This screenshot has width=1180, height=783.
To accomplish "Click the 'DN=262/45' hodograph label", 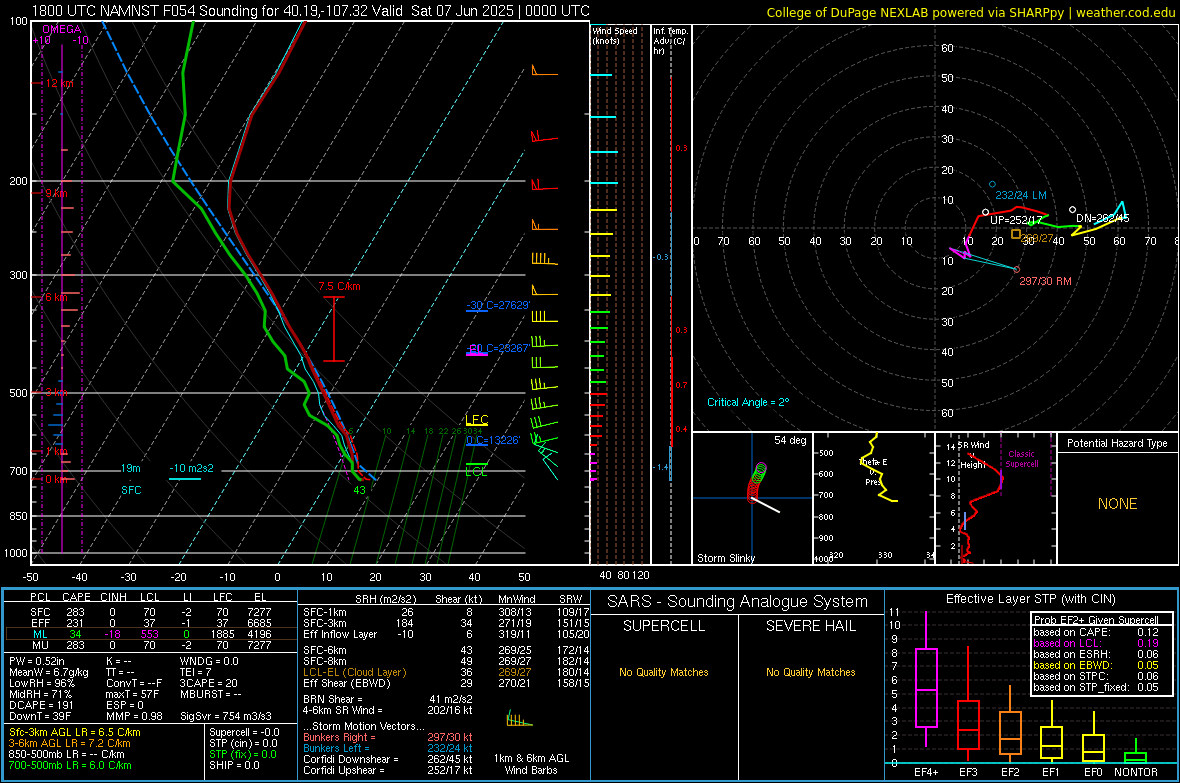I will point(1102,218).
